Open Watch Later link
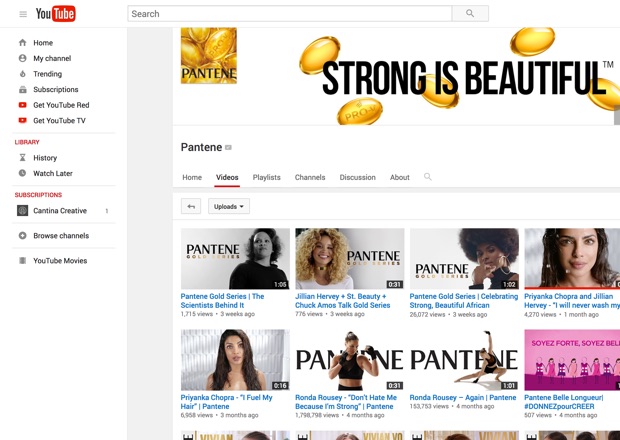Viewport: 620px width, 440px height. tap(53, 173)
